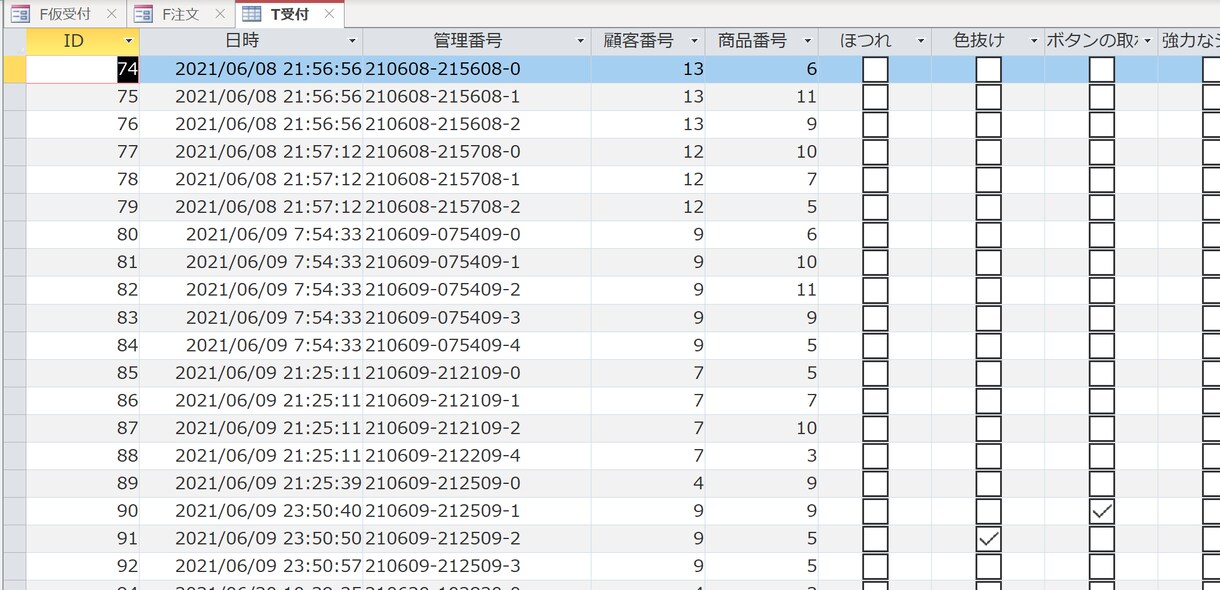The image size is (1220, 590).
Task: Toggle ボタンの取れ checkbox for ID 83
Action: coord(1101,318)
